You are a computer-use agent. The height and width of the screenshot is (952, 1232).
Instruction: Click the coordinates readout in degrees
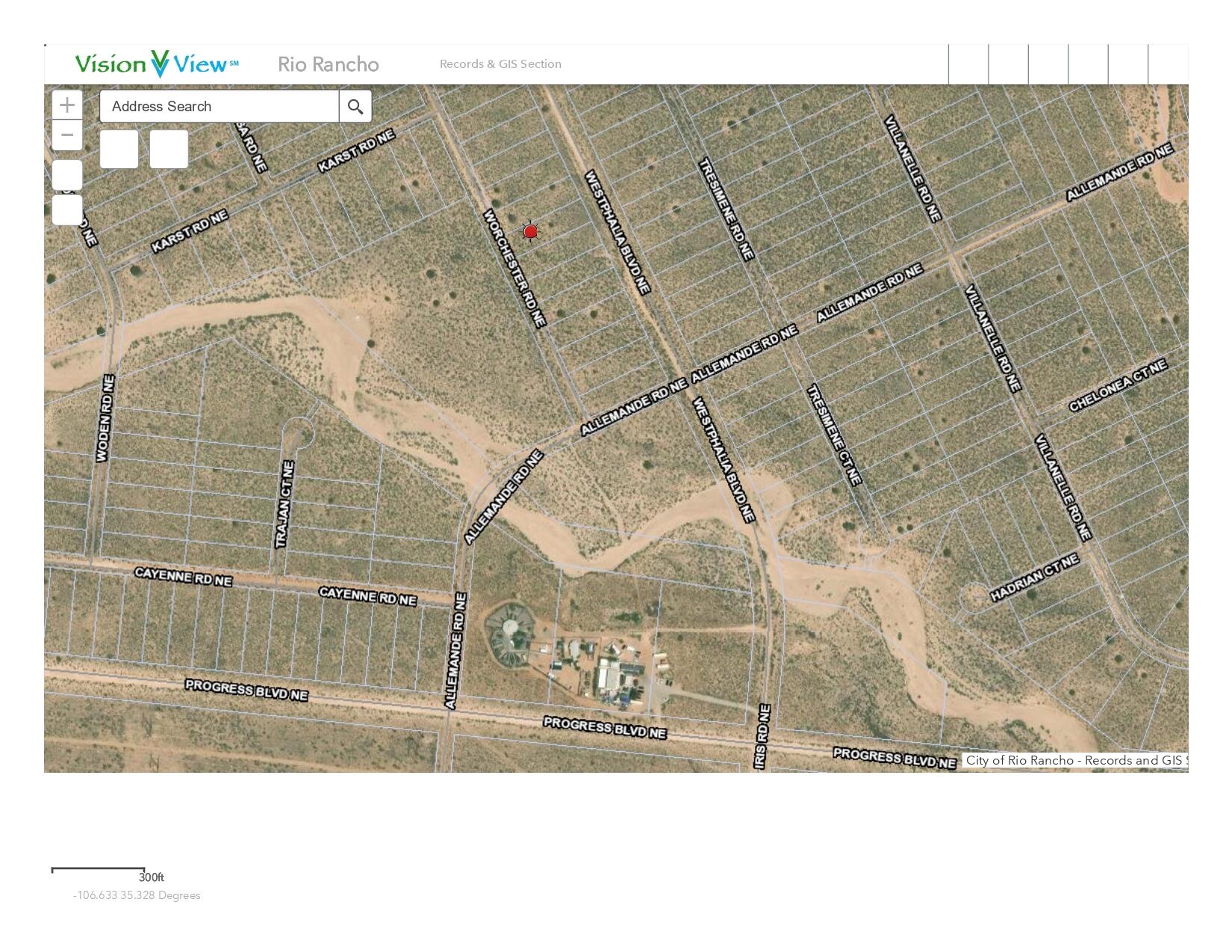click(x=137, y=895)
